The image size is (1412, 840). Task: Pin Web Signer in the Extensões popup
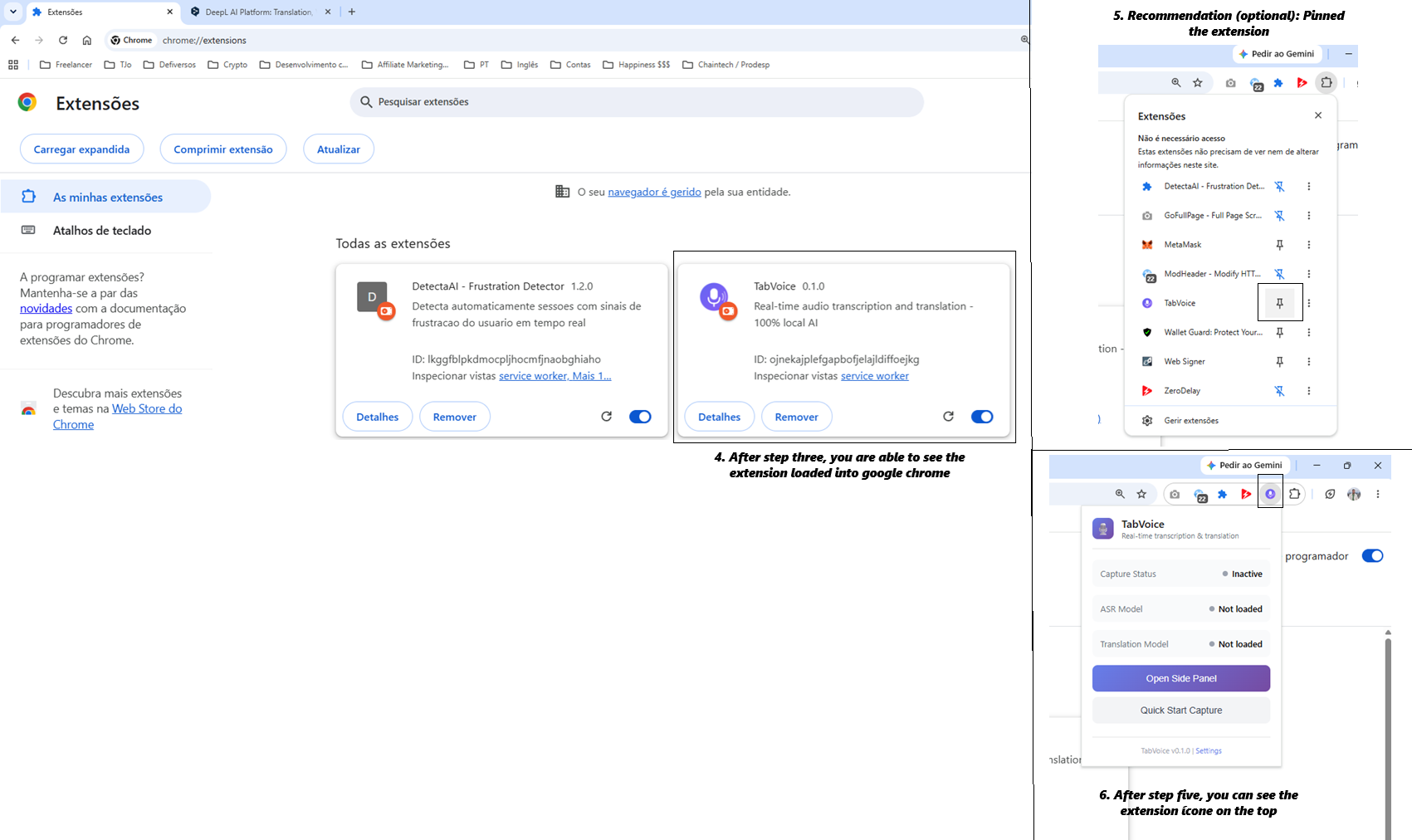[1280, 362]
